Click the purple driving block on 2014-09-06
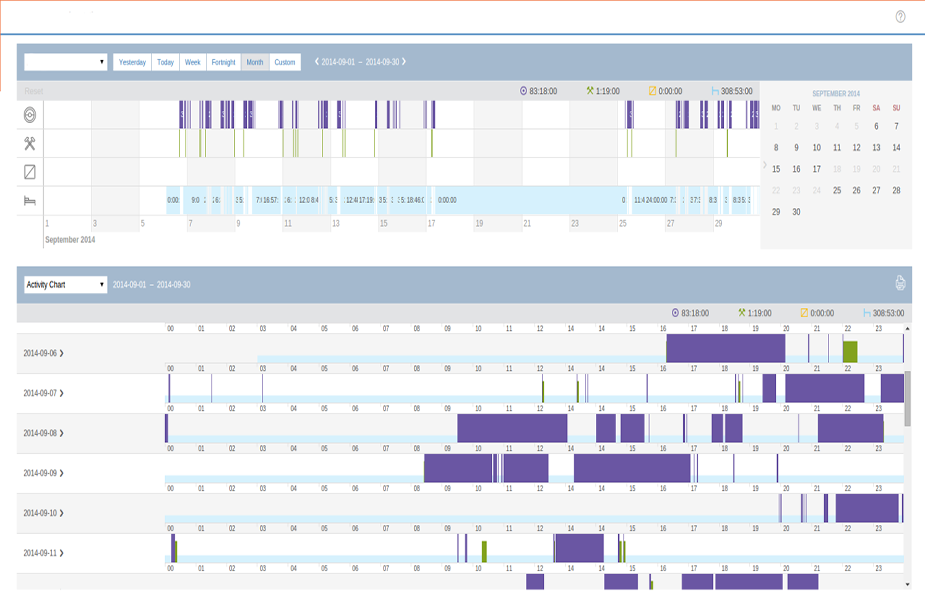The image size is (925, 591). (x=725, y=348)
